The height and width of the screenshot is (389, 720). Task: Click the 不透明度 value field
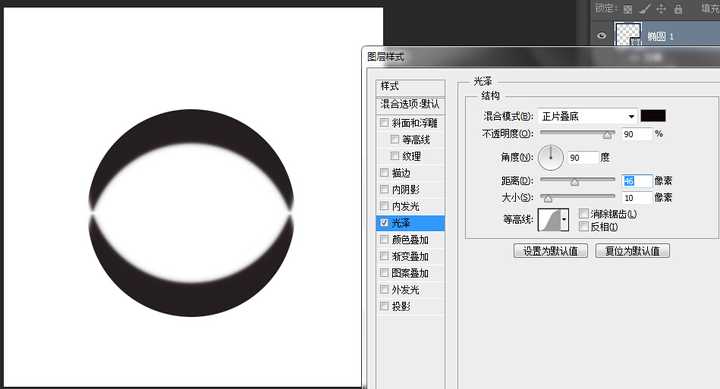point(637,134)
